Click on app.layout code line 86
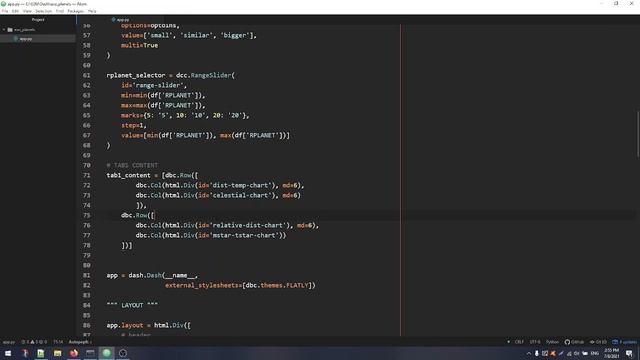The width and height of the screenshot is (640, 360). coord(148,326)
